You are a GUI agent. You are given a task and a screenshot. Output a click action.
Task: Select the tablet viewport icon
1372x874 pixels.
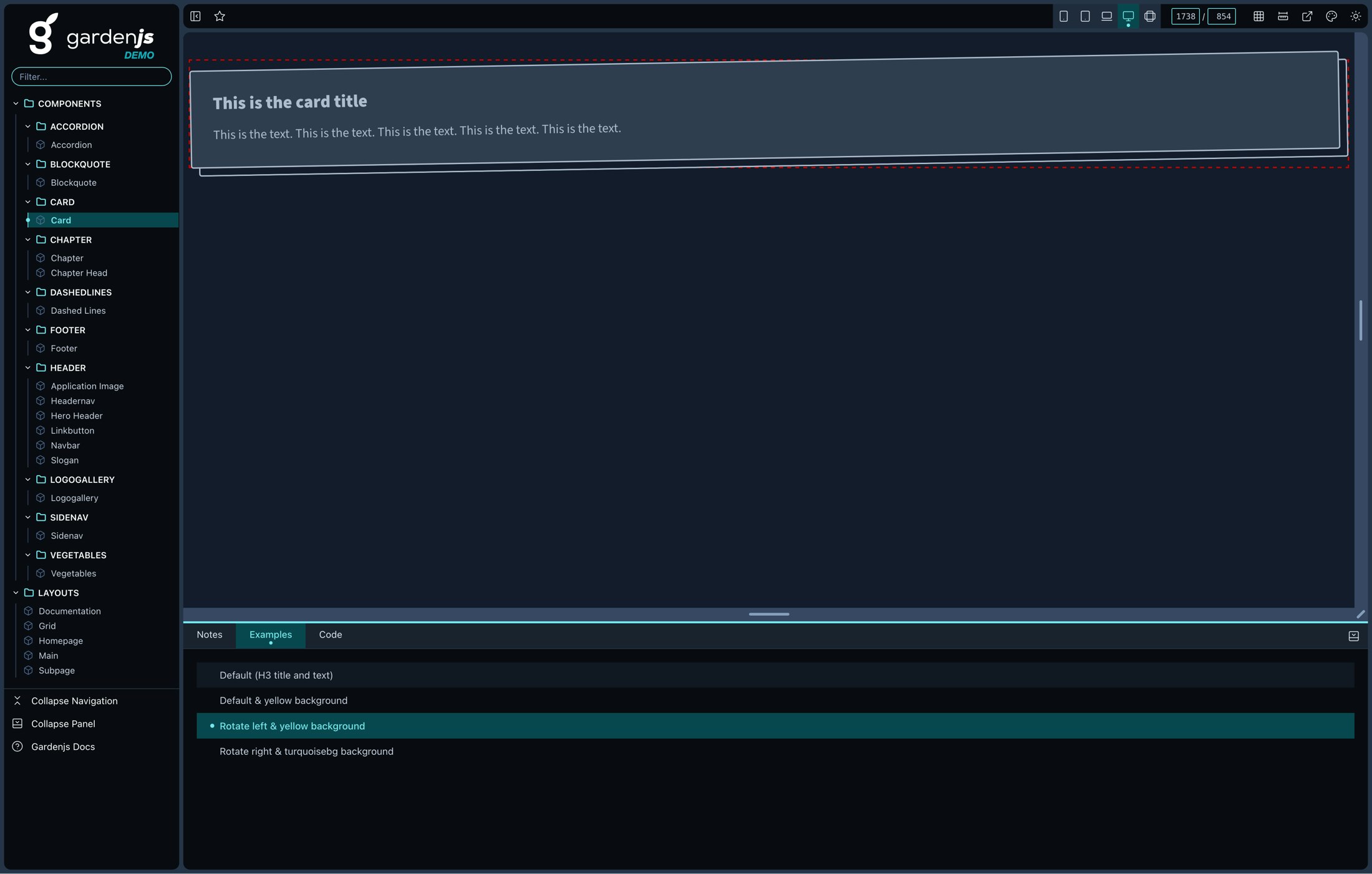coord(1085,16)
